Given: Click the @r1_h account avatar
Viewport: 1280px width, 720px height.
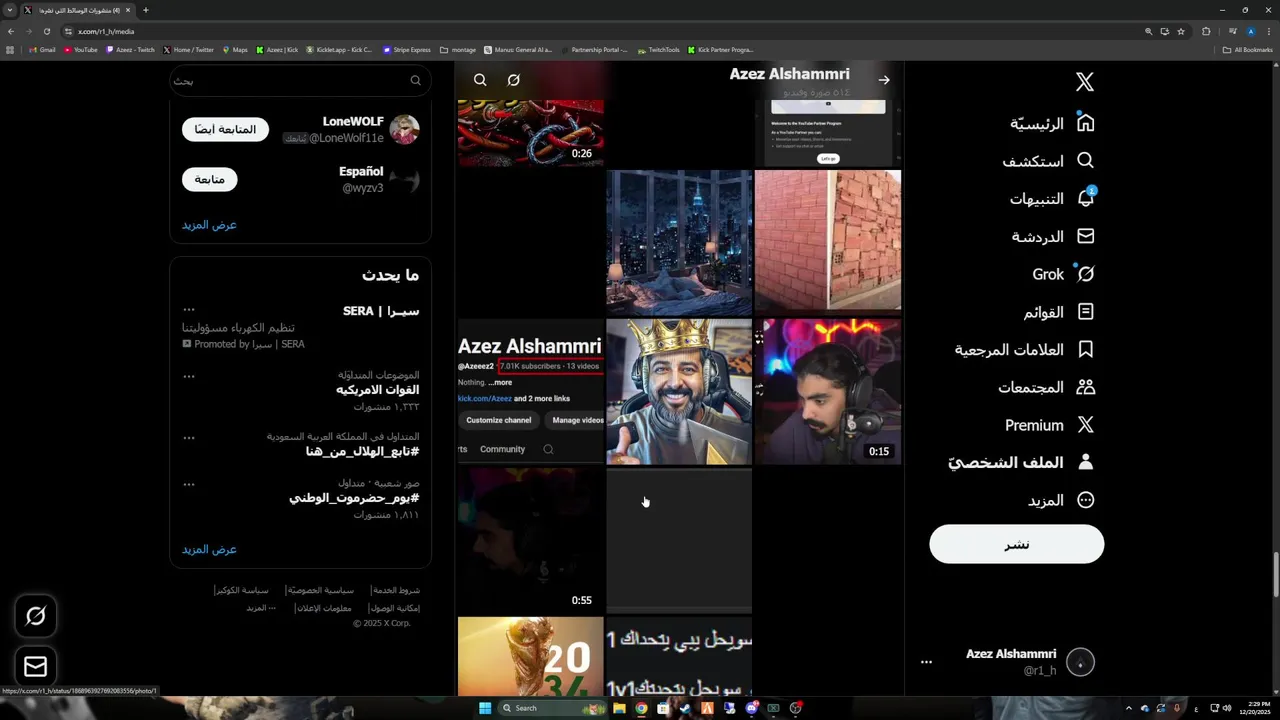Looking at the screenshot, I should click(1080, 662).
